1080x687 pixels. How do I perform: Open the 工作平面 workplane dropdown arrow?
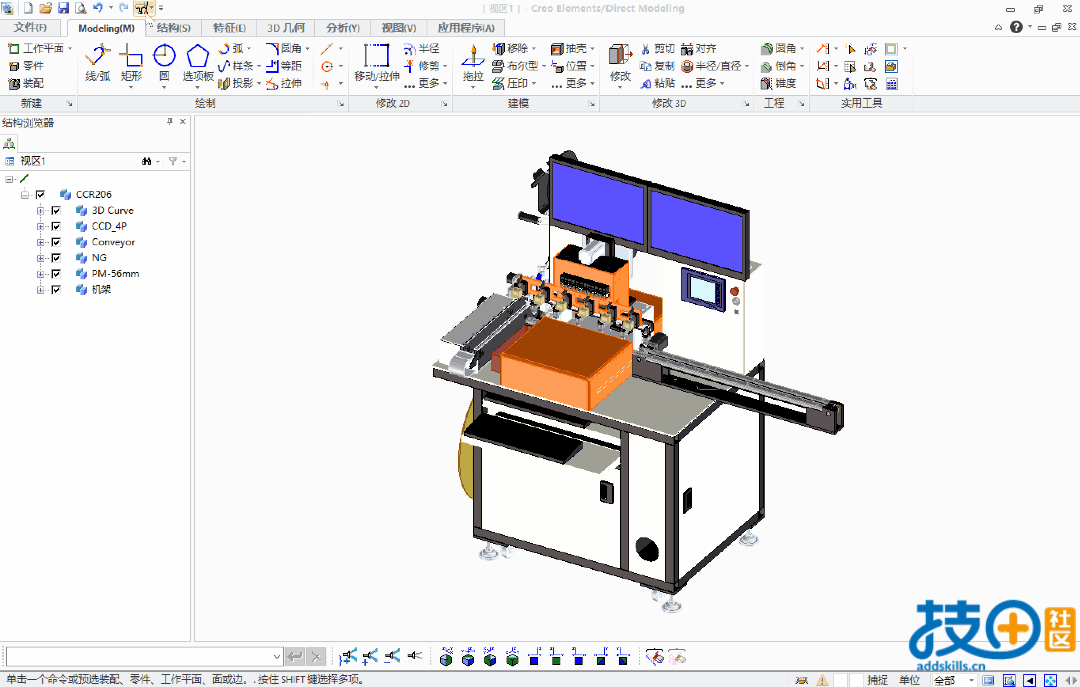tap(70, 48)
